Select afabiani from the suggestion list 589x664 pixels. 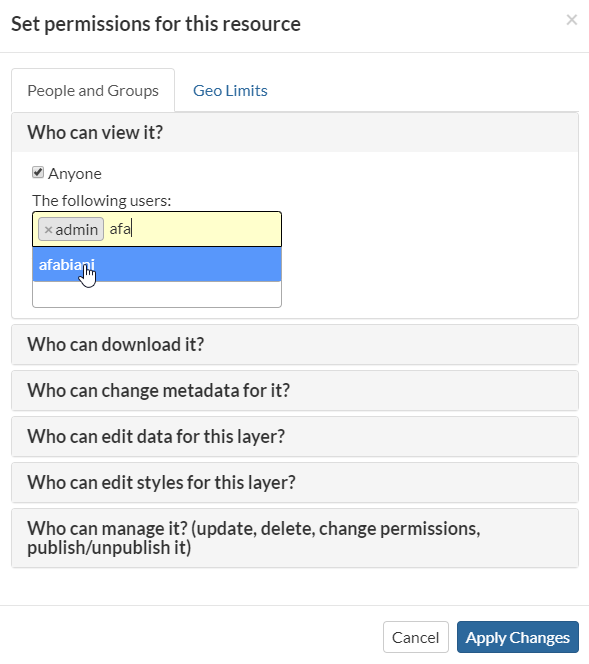click(157, 265)
